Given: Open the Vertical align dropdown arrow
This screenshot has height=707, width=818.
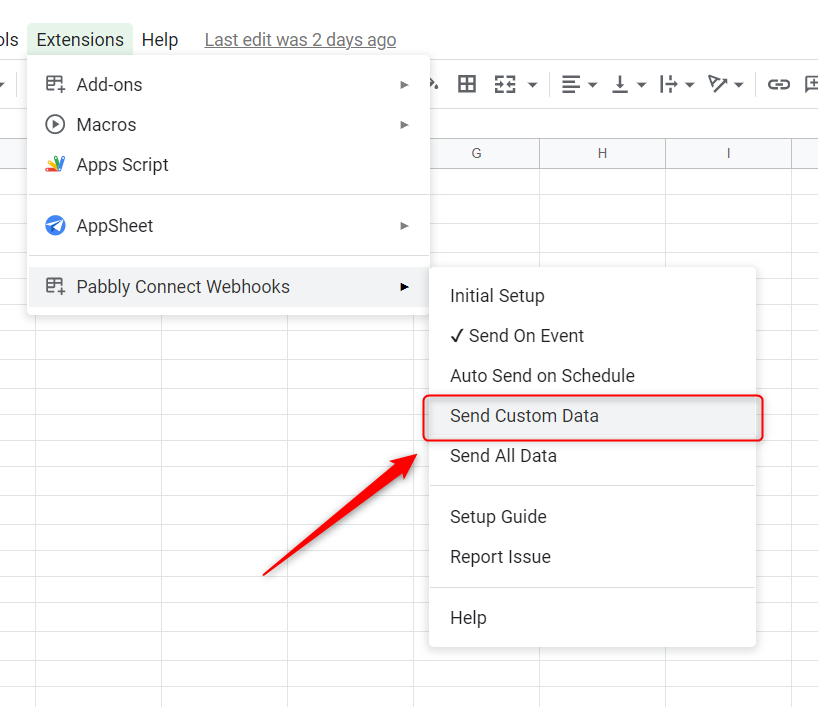Looking at the screenshot, I should pyautogui.click(x=642, y=85).
